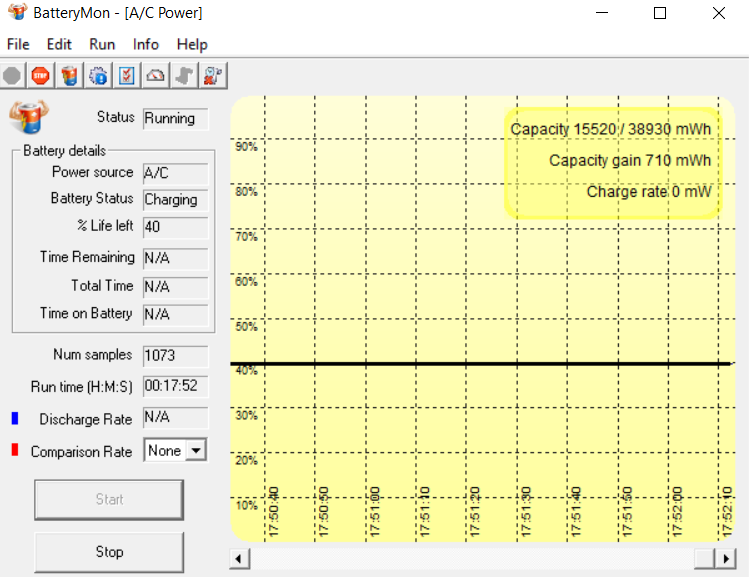Click the Capacity 15520 / 38930 mWh text
The height and width of the screenshot is (577, 749).
[610, 129]
